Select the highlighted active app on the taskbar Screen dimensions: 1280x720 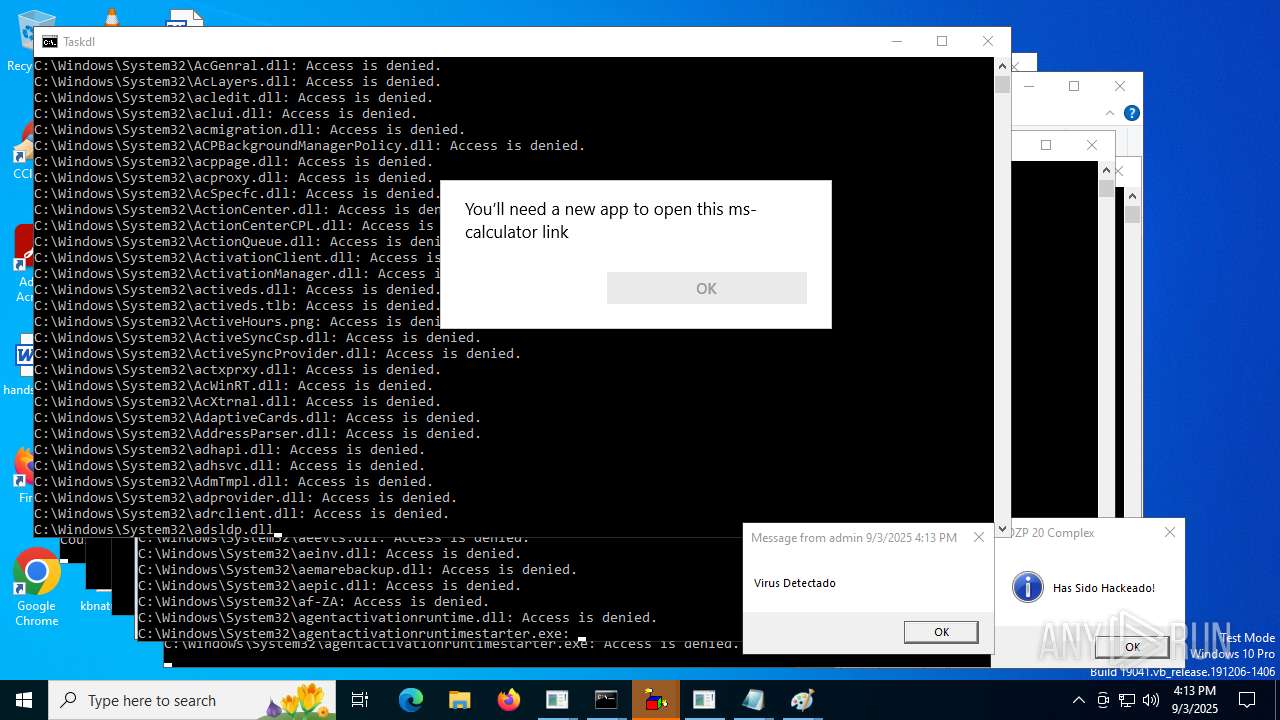656,700
